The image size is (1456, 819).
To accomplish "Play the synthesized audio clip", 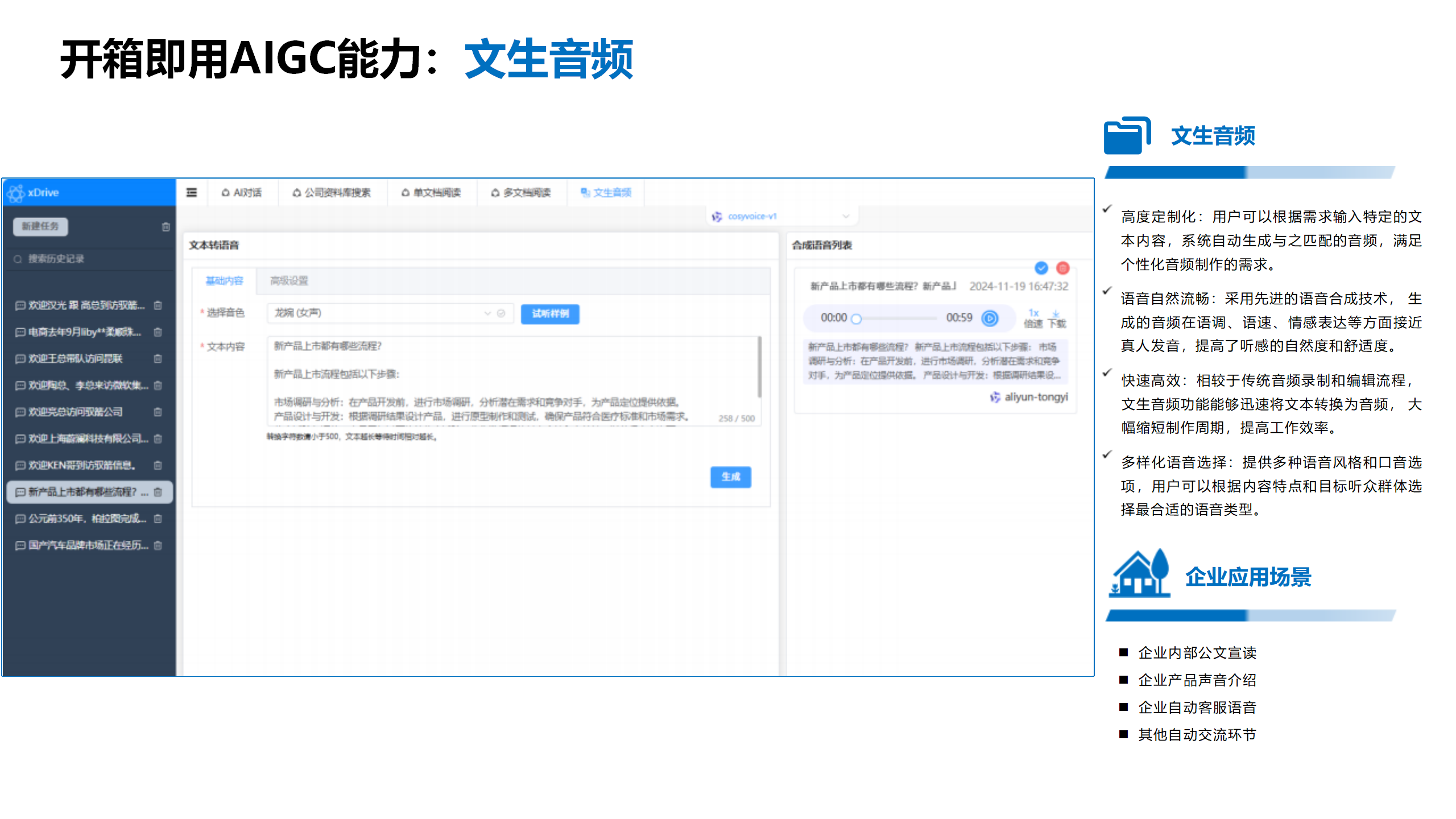I will tap(990, 318).
